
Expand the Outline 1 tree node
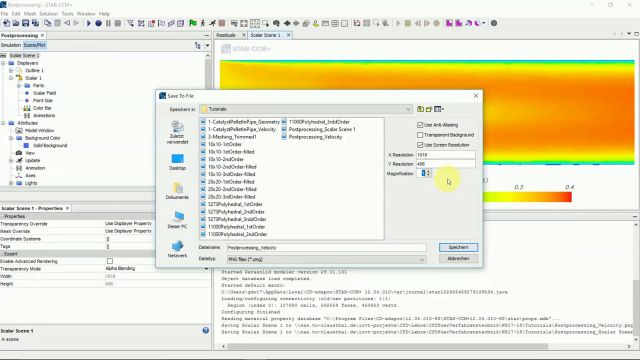point(11,71)
